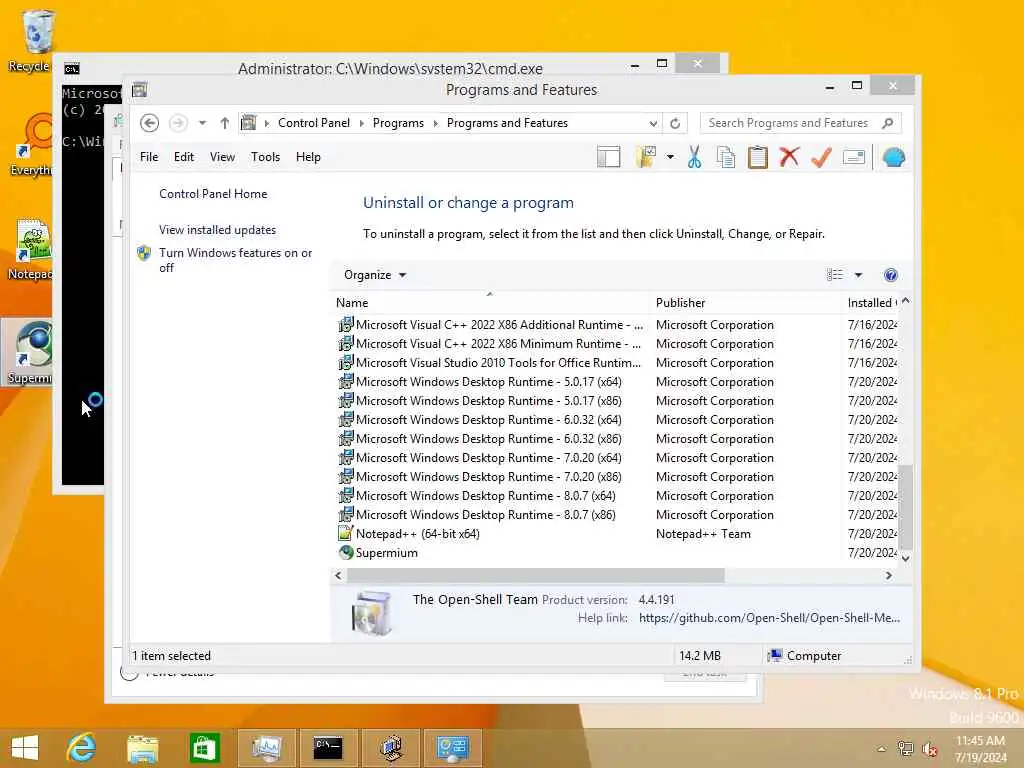The width and height of the screenshot is (1024, 768).
Task: Open the view options dropdown arrow
Action: (858, 275)
